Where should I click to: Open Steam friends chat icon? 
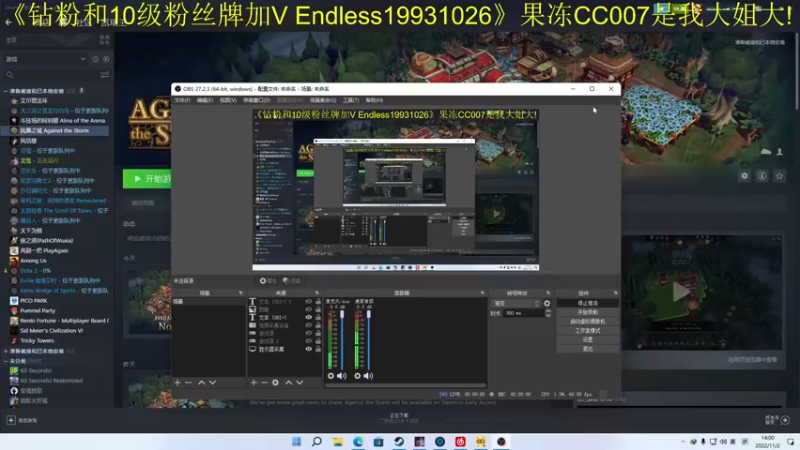(x=785, y=420)
